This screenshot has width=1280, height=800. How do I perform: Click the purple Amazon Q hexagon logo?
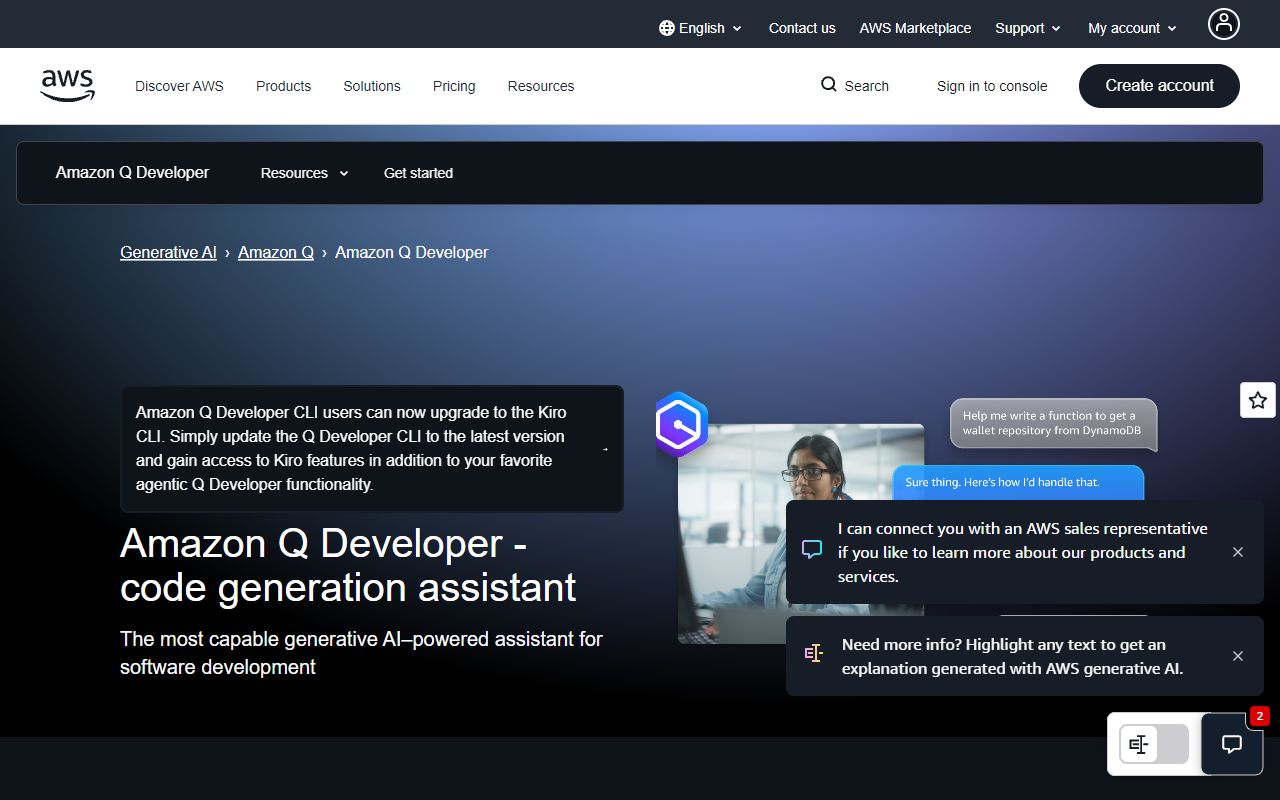pyautogui.click(x=680, y=424)
